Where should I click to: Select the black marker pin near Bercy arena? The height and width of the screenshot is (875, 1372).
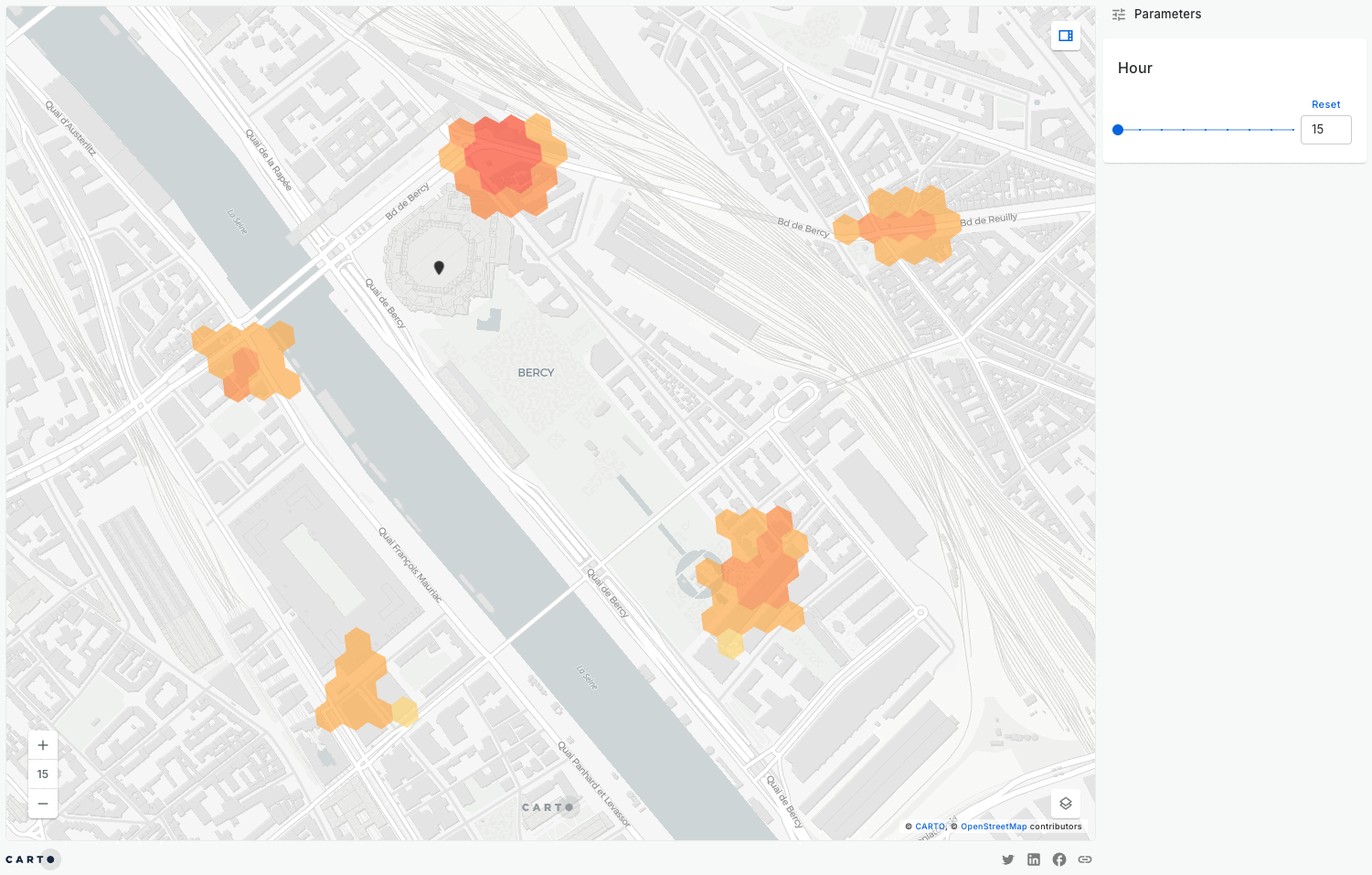coord(439,266)
